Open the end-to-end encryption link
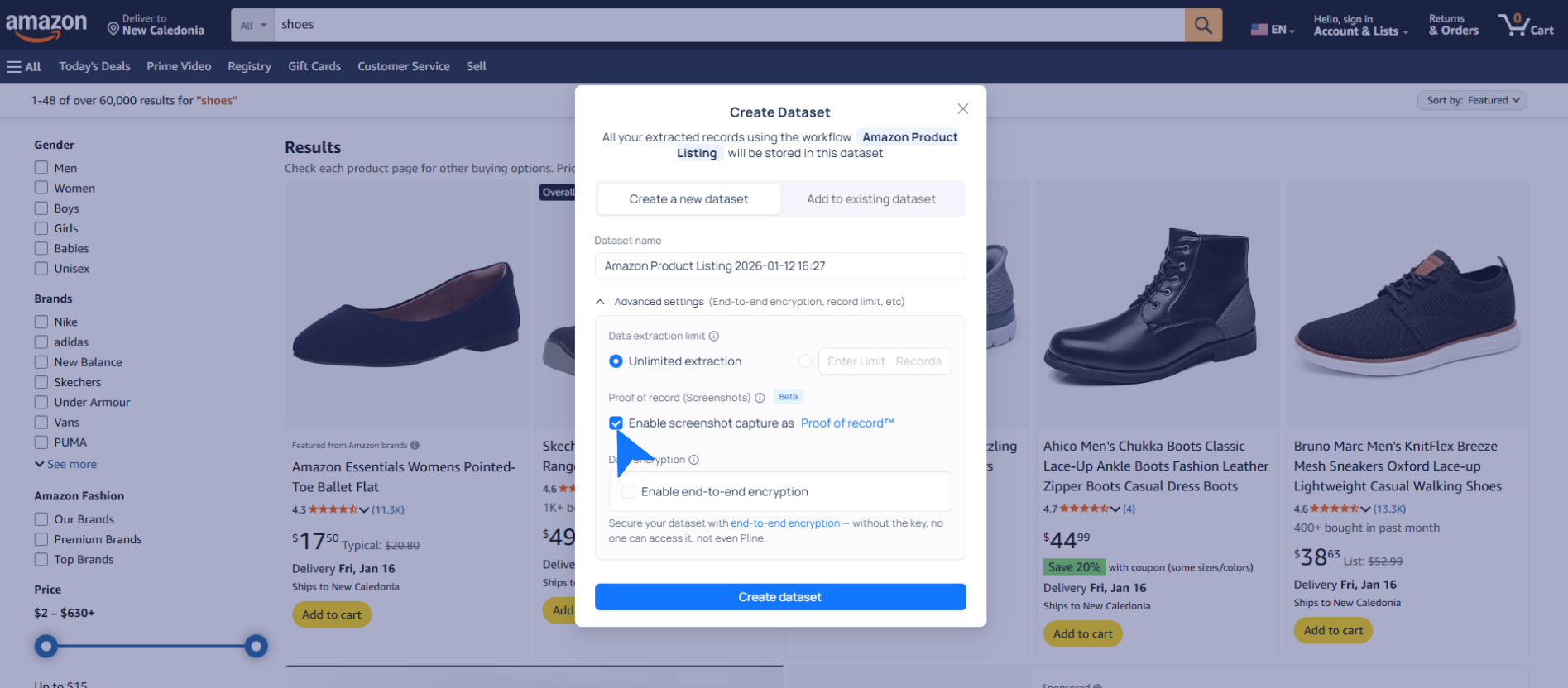 (784, 523)
